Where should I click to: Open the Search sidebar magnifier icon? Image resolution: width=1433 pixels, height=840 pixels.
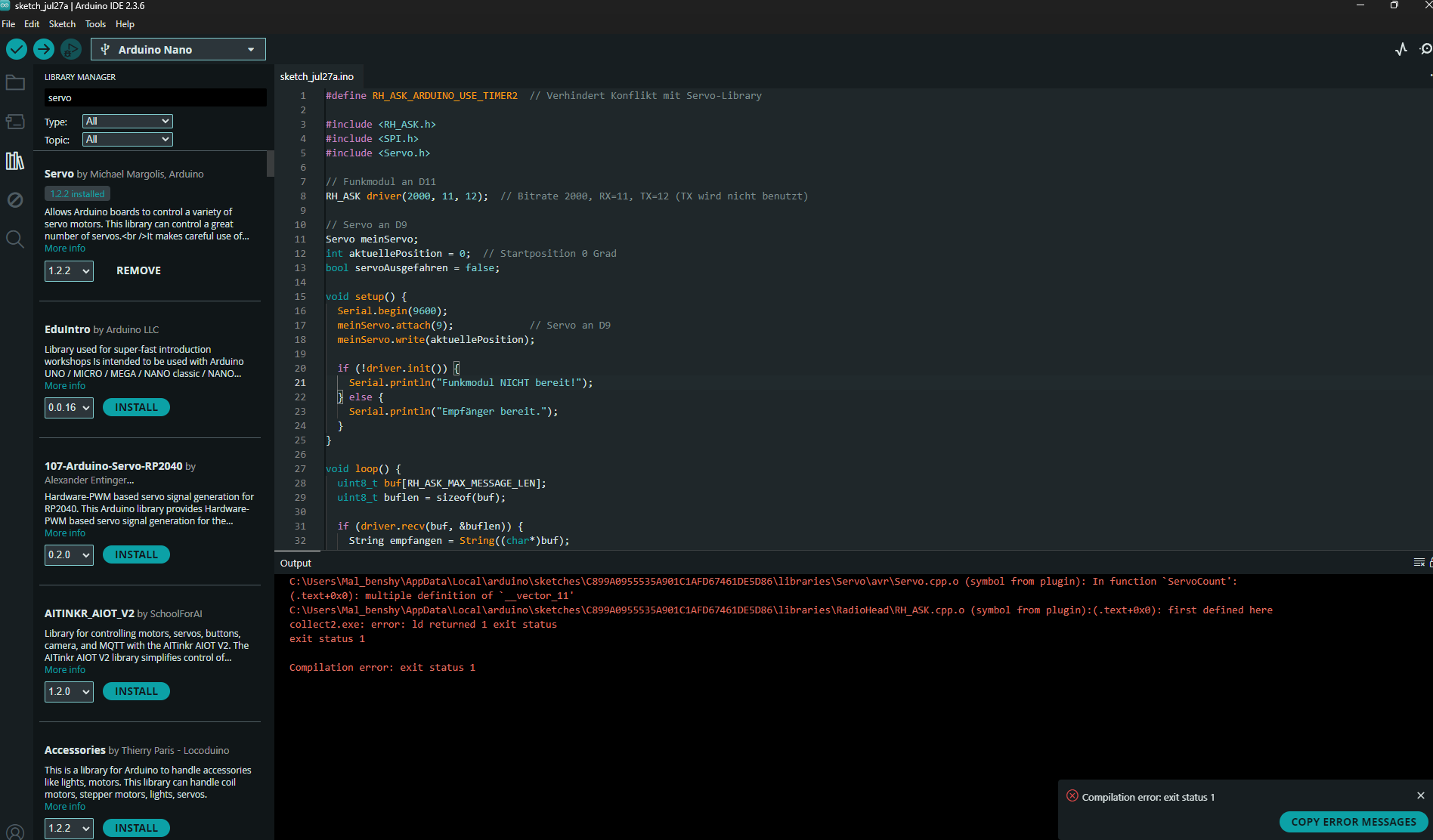click(x=15, y=239)
